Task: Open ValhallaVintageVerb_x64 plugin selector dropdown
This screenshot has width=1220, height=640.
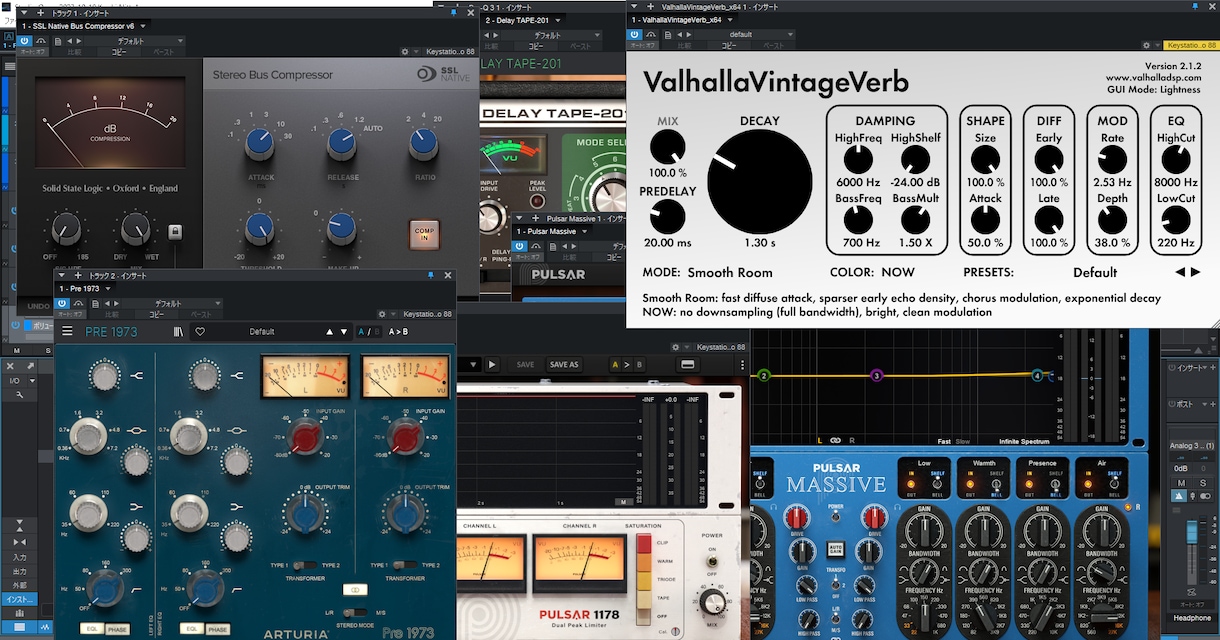Action: click(682, 19)
